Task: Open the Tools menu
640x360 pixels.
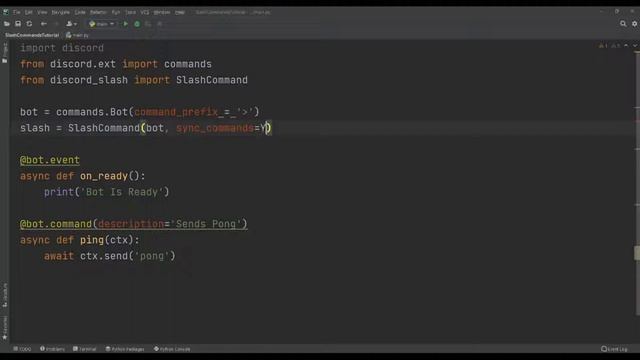Action: [131, 12]
